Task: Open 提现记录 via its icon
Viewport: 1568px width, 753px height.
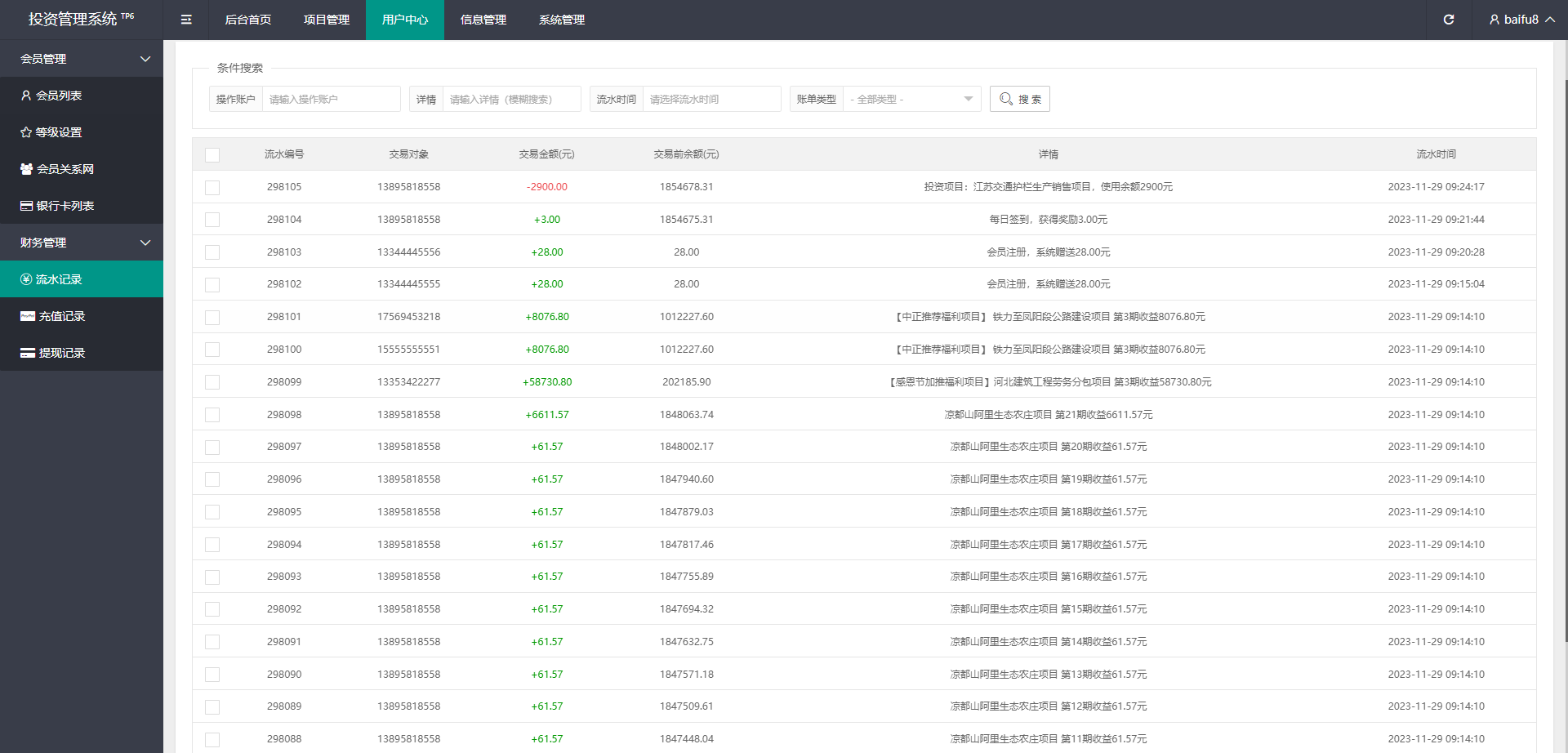Action: coord(27,353)
